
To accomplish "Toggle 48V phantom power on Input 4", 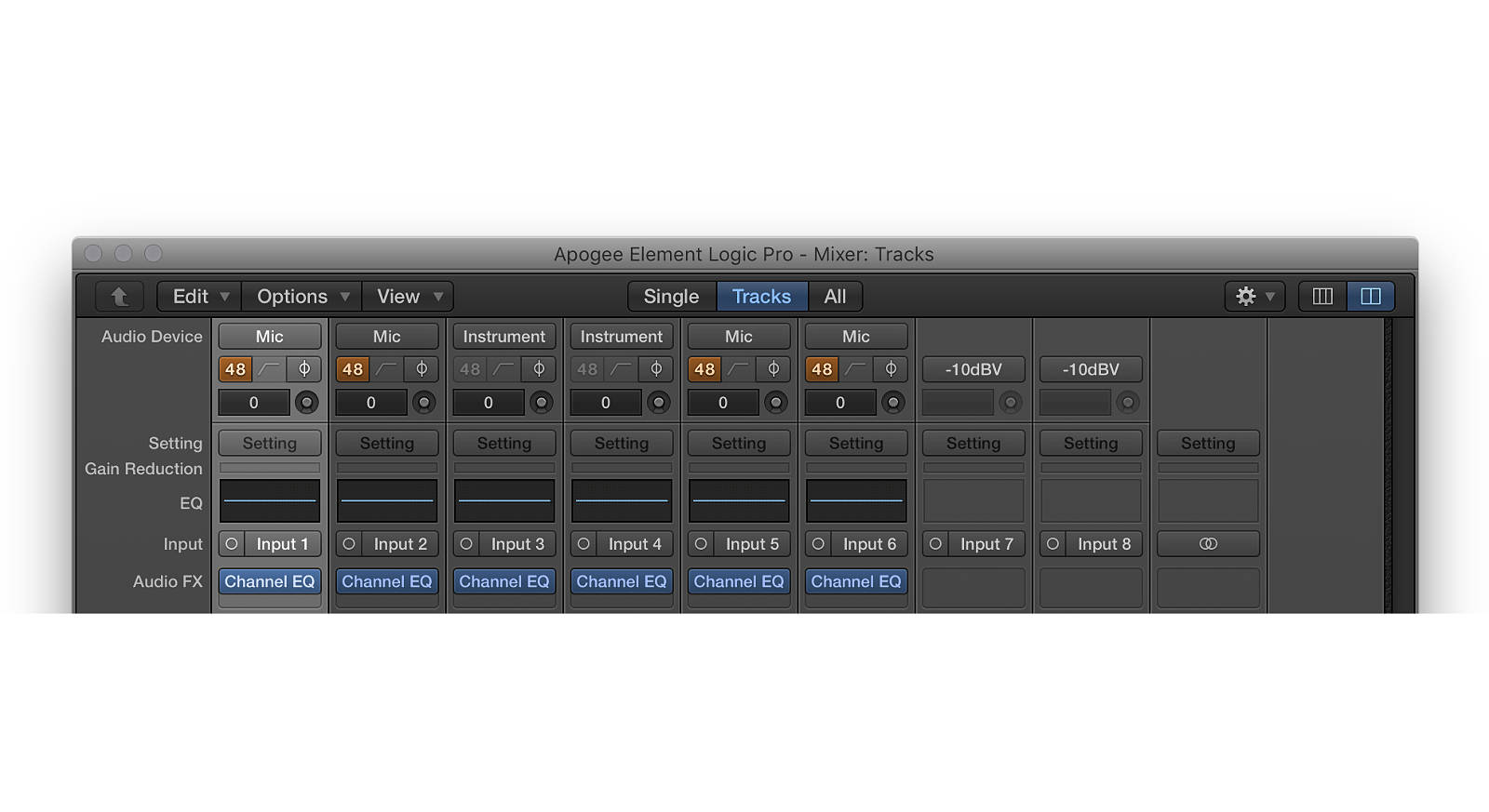I will tap(587, 369).
